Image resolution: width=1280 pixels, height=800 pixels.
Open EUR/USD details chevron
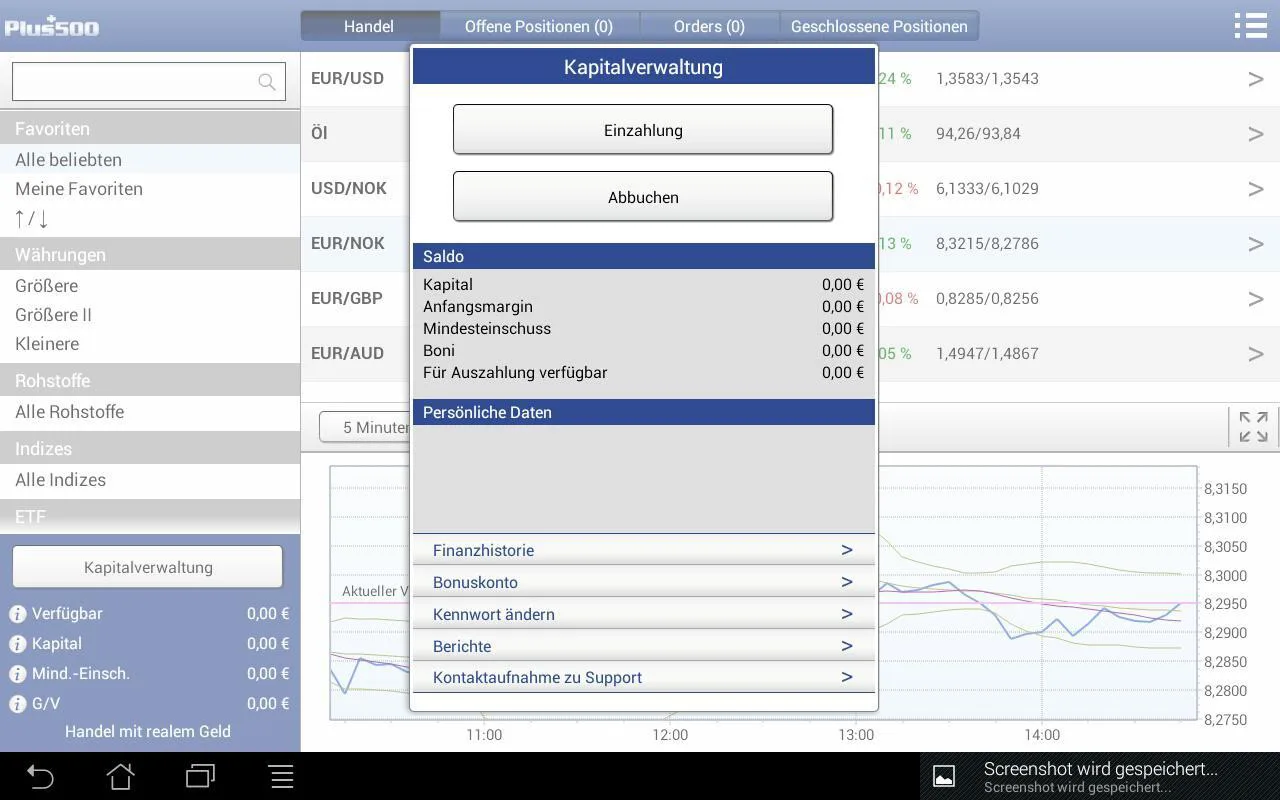coord(1256,79)
